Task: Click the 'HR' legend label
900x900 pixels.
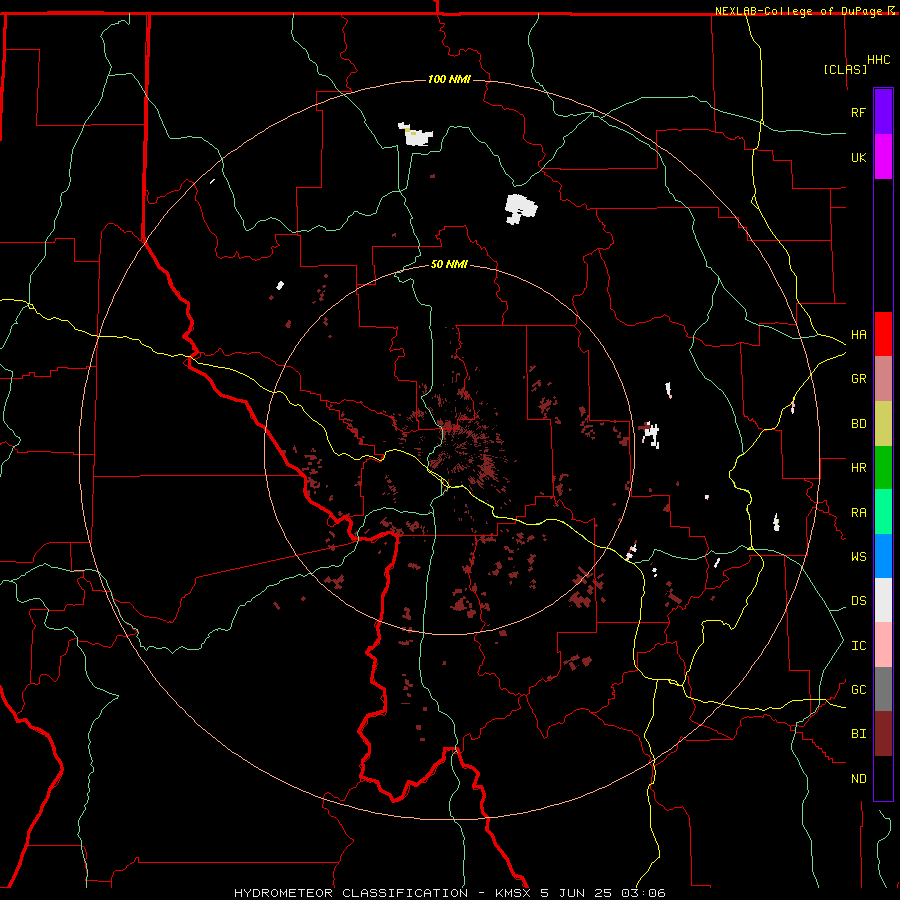Action: click(x=858, y=468)
